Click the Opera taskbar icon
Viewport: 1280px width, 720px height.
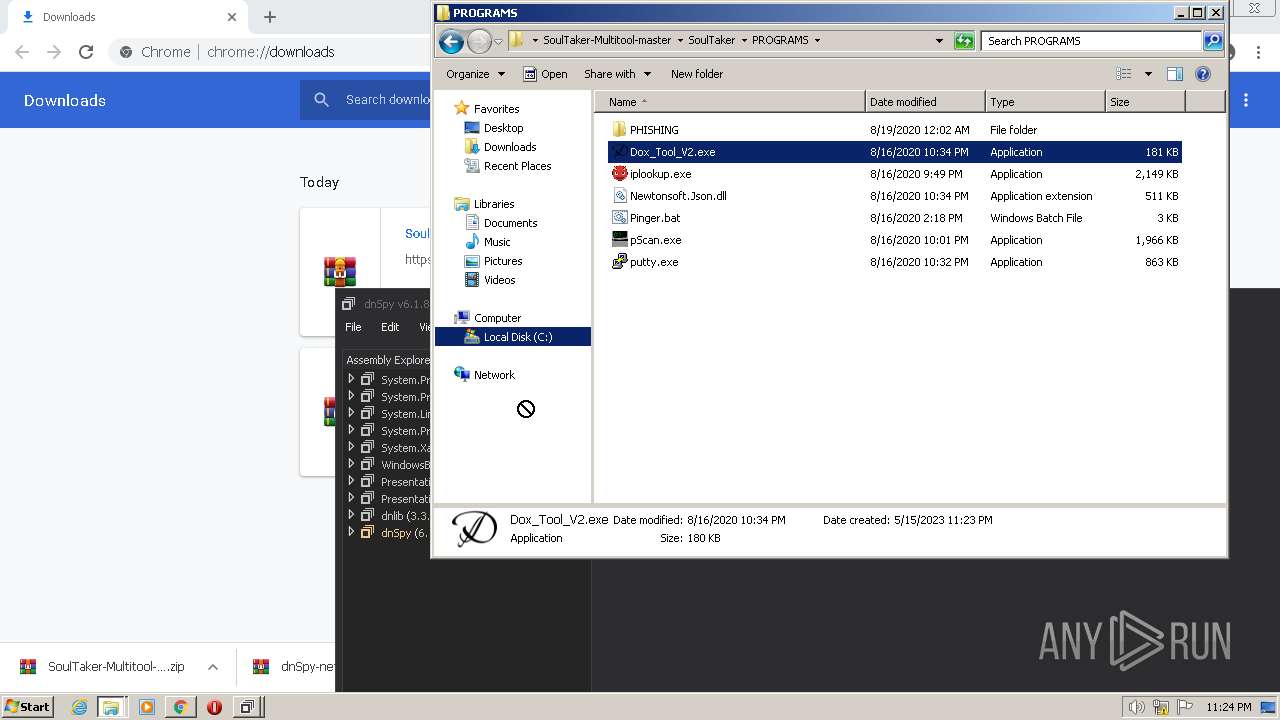214,707
